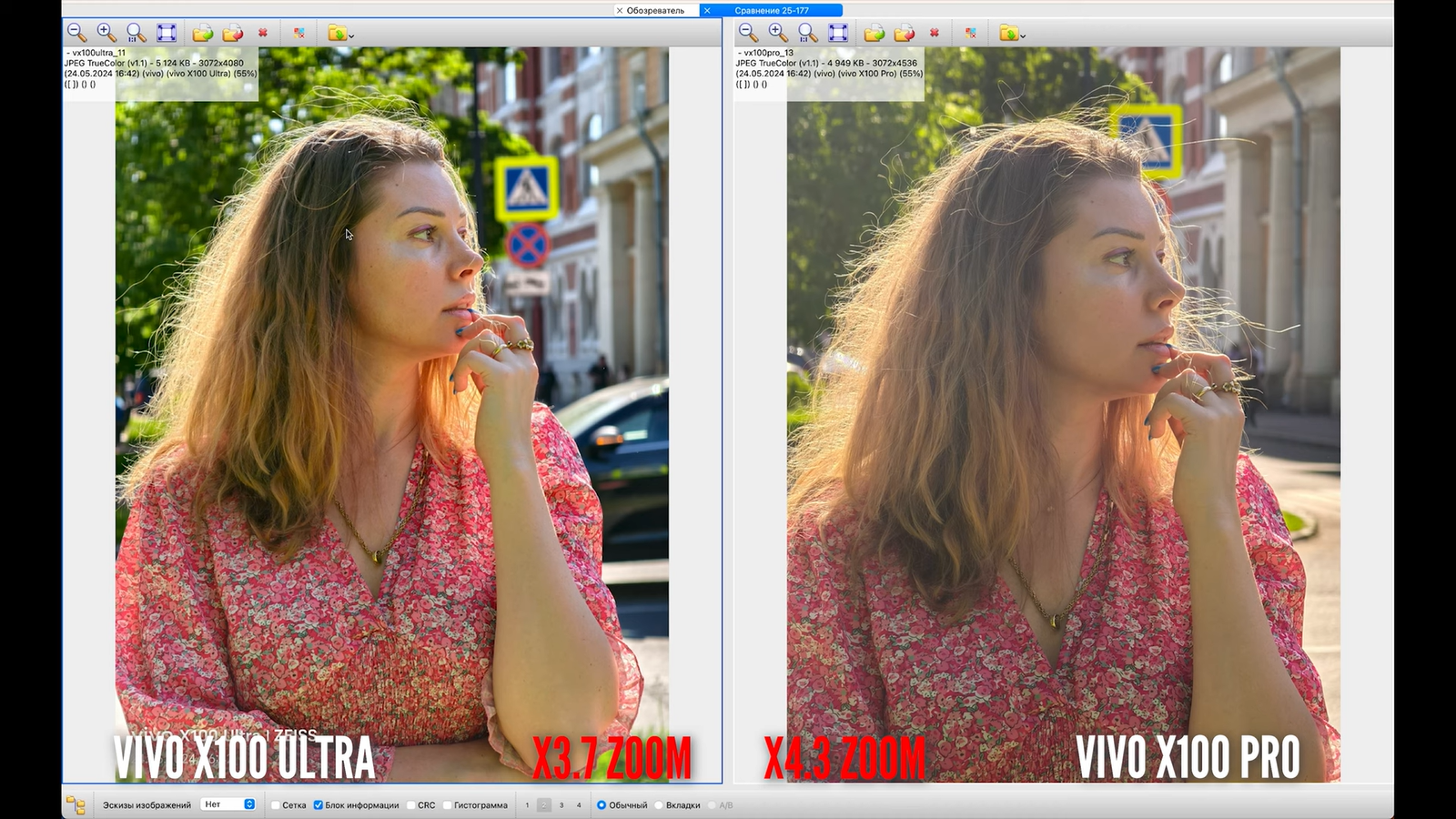Fit left pane image to window
Screen dimensions: 1456x819
pyautogui.click(x=167, y=33)
